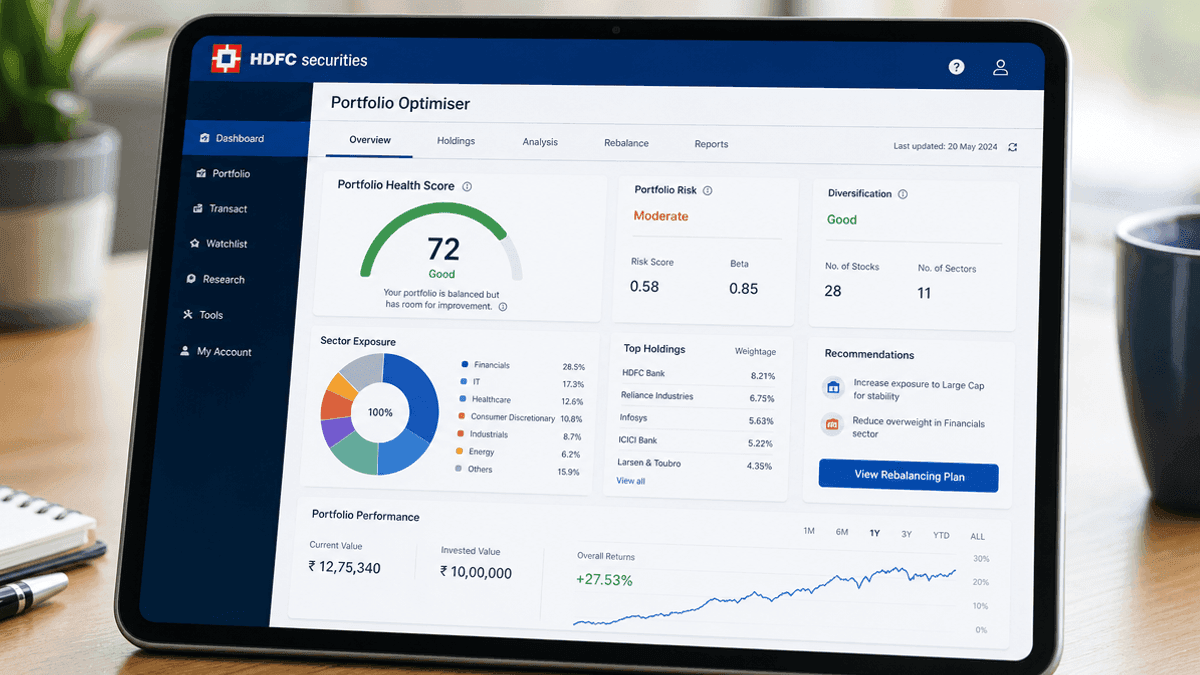Click the Financials blue legend dot
1200x675 pixels.
point(465,364)
